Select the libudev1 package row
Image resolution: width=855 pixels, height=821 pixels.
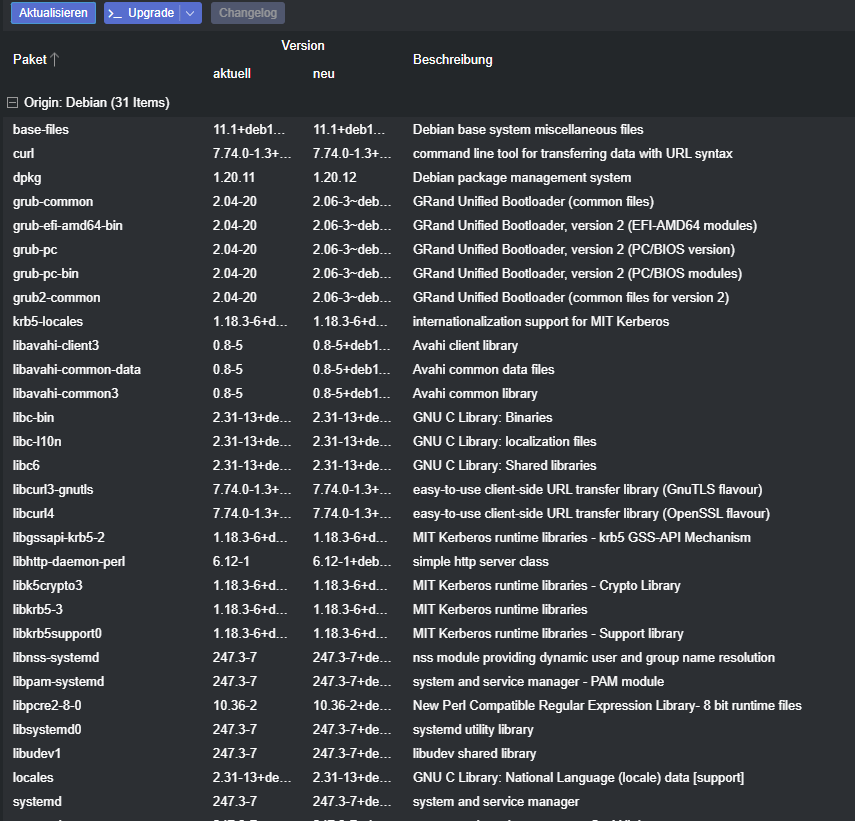[429, 753]
